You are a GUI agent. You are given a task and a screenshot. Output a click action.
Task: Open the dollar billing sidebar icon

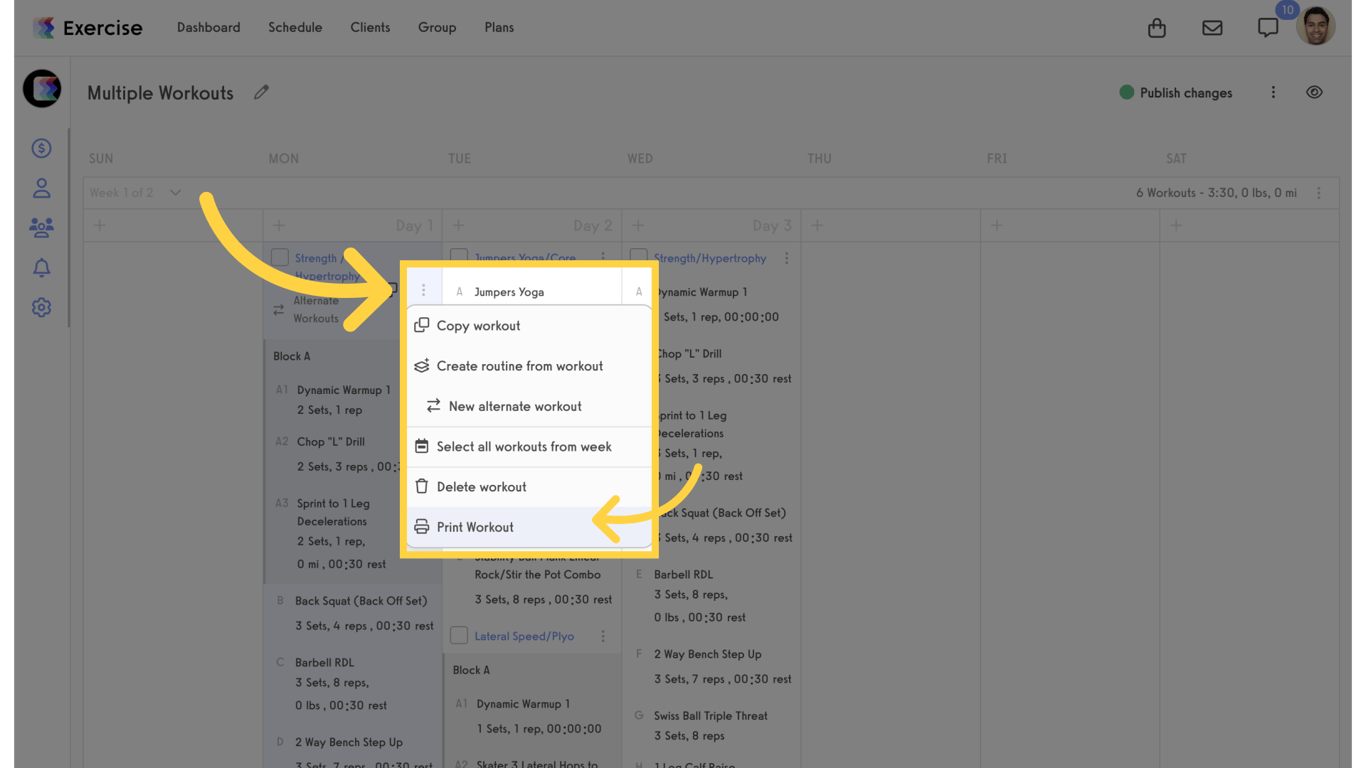pyautogui.click(x=41, y=148)
